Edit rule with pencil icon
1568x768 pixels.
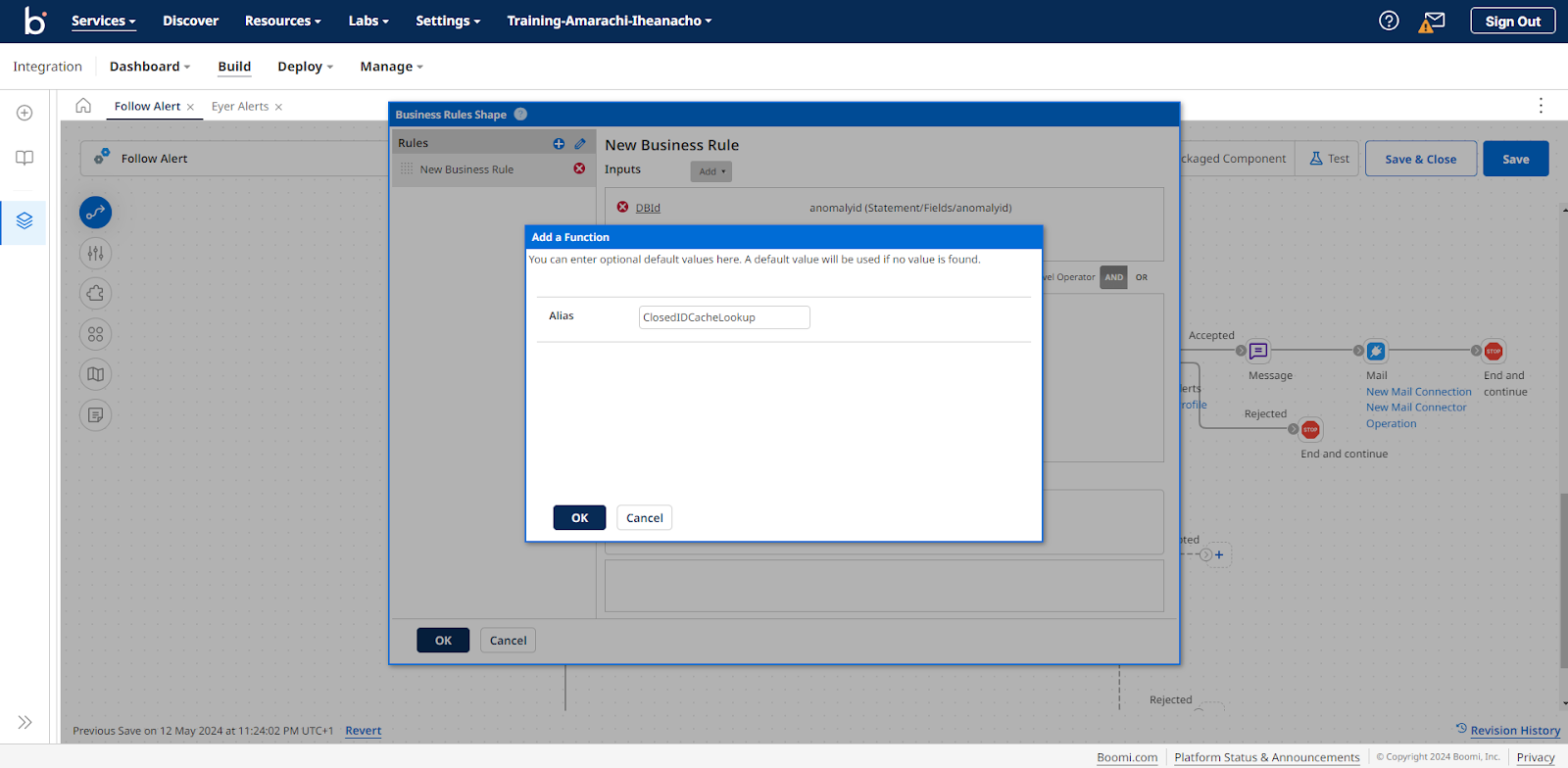point(580,143)
